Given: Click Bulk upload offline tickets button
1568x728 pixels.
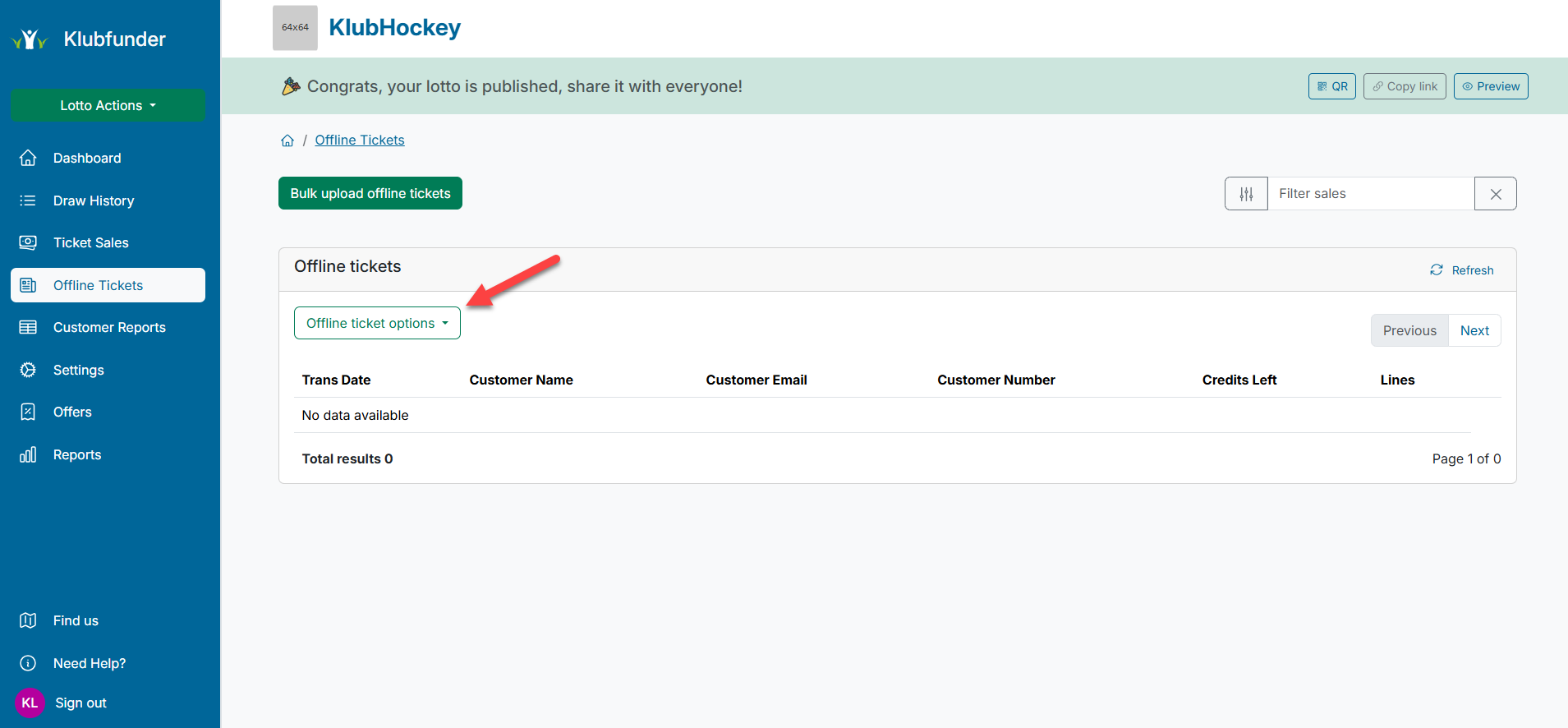Looking at the screenshot, I should coord(370,193).
